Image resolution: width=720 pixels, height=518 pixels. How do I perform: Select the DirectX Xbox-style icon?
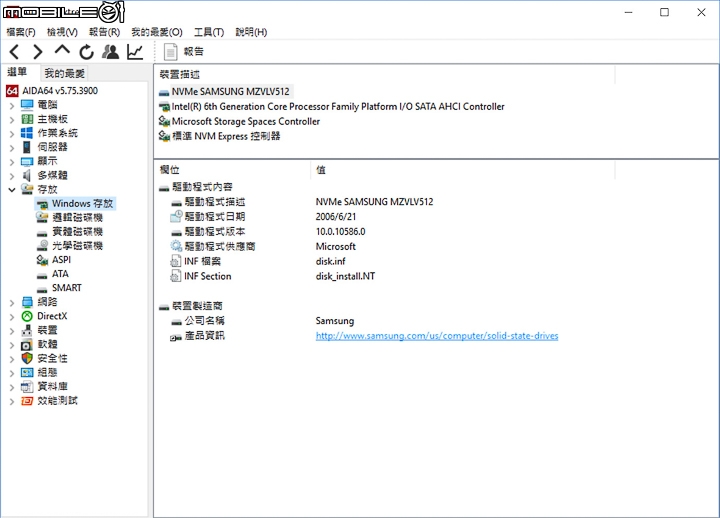pyautogui.click(x=27, y=316)
